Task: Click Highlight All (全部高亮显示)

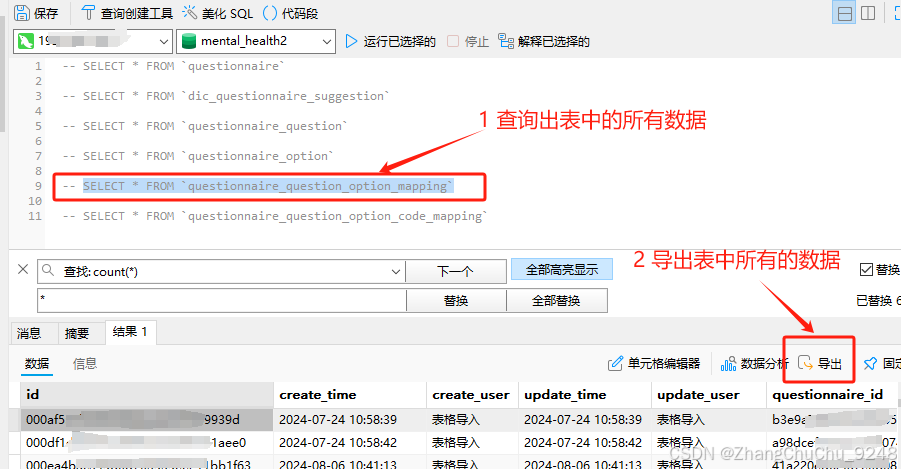Action: [561, 269]
